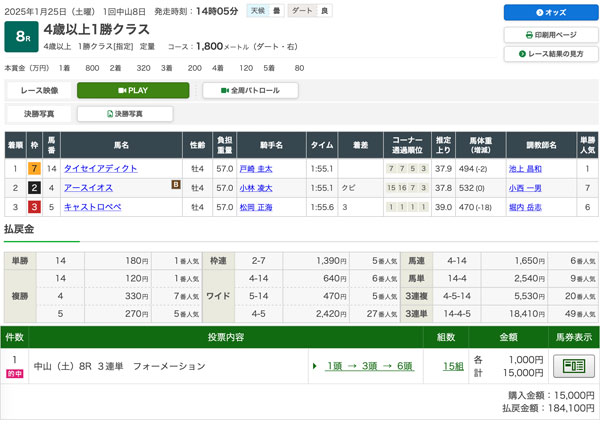Viewport: 600px width, 431px height.
Task: Click the 15組 combinations link
Action: click(x=453, y=366)
